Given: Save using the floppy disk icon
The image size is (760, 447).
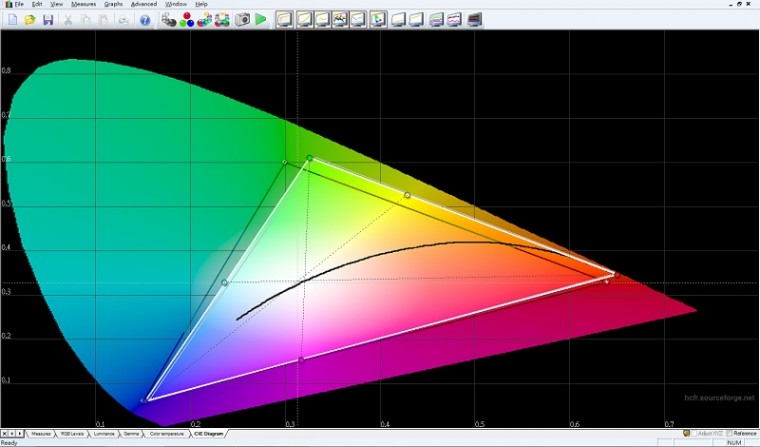Looking at the screenshot, I should pos(47,19).
